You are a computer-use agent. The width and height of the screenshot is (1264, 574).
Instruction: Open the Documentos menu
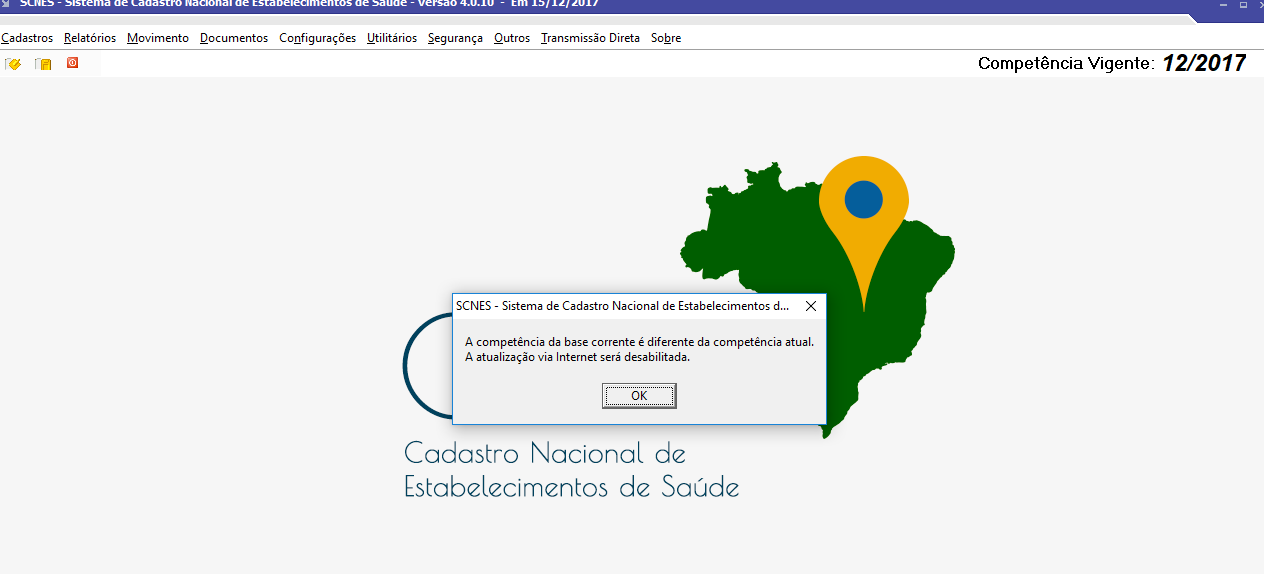click(x=234, y=38)
